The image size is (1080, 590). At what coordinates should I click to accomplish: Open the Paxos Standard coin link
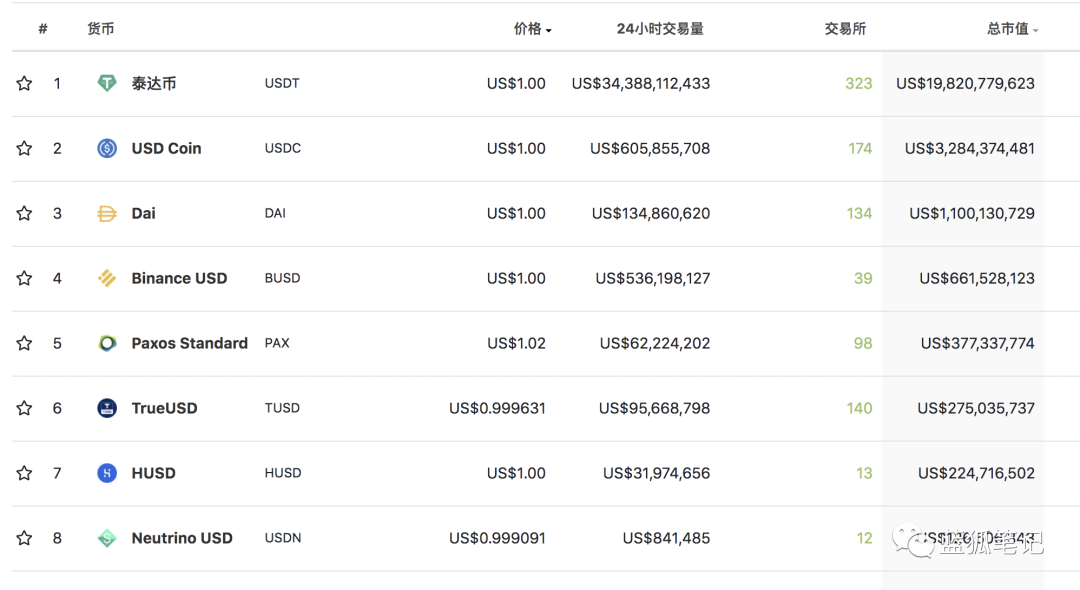189,343
